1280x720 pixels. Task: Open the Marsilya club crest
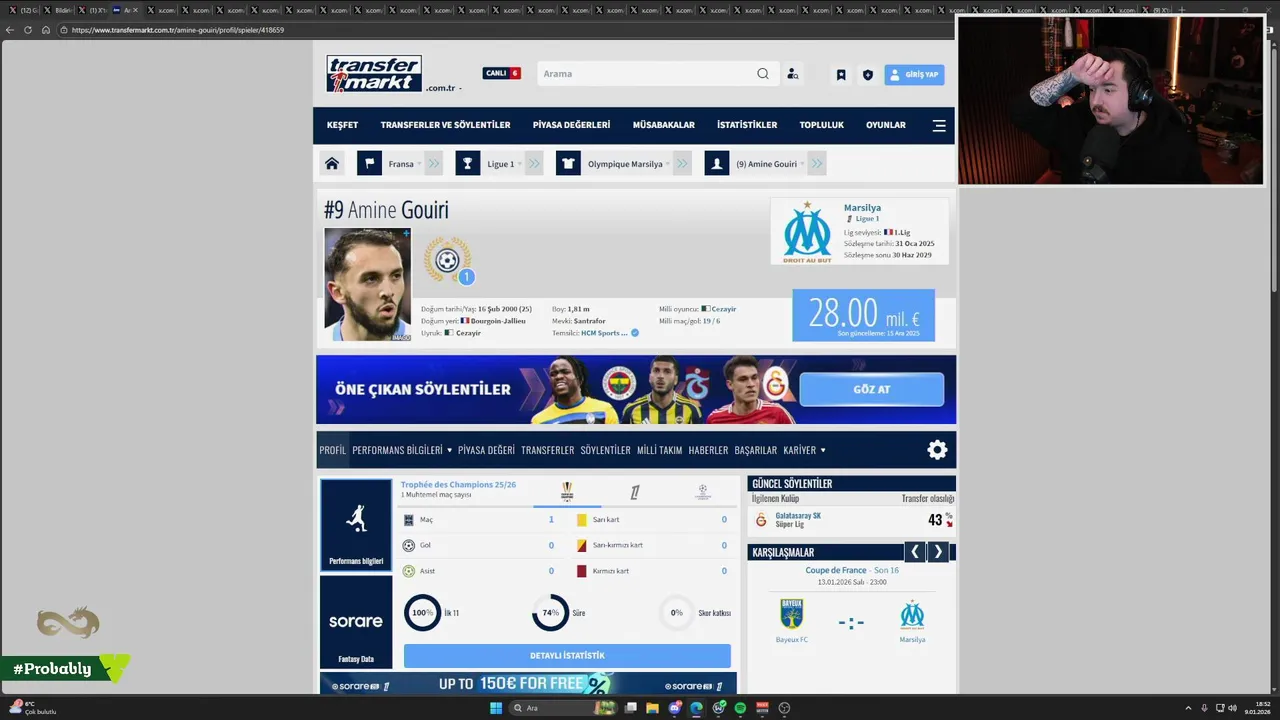(807, 232)
